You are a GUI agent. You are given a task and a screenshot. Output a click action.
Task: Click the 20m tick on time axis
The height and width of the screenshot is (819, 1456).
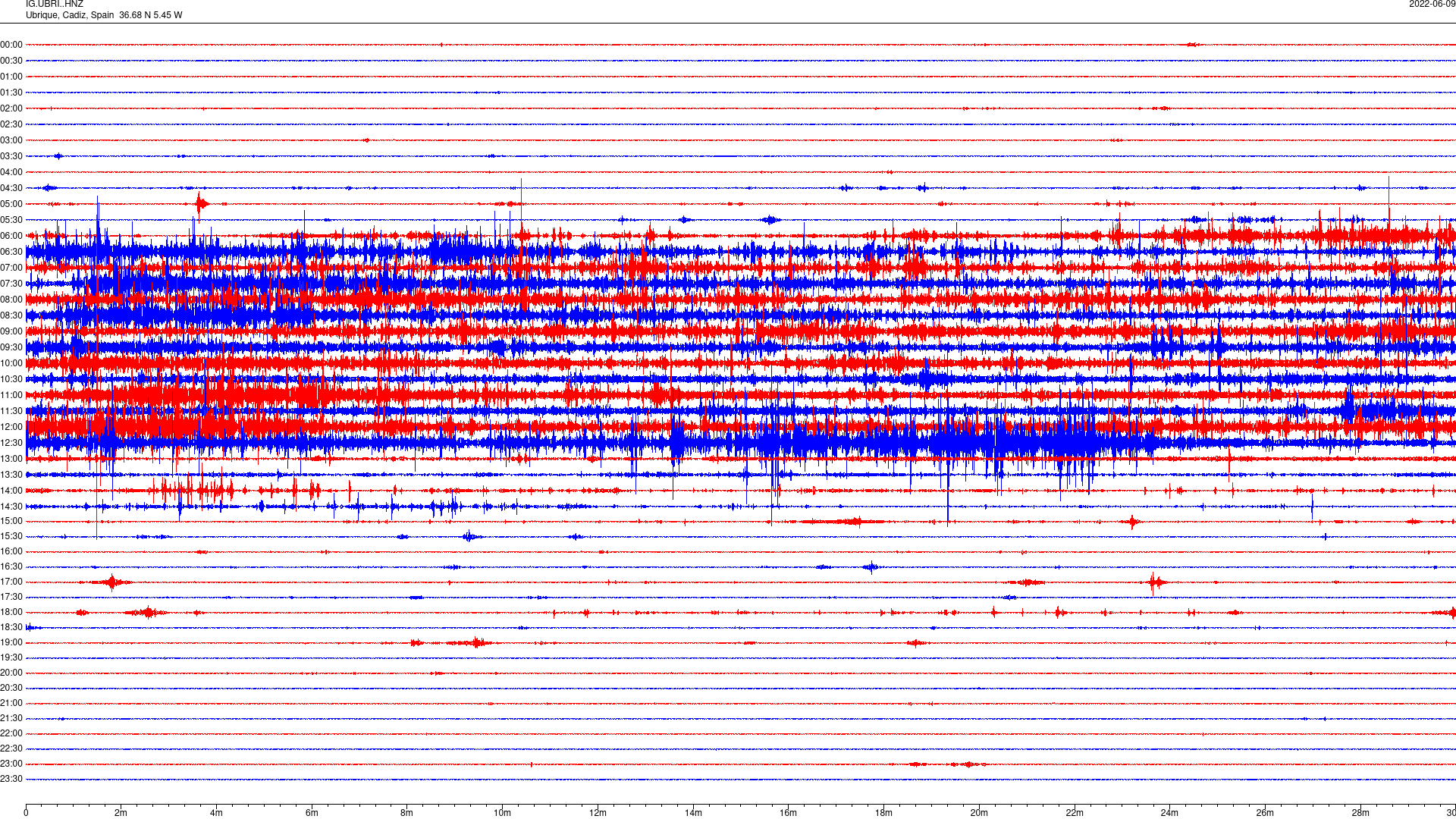pyautogui.click(x=979, y=813)
